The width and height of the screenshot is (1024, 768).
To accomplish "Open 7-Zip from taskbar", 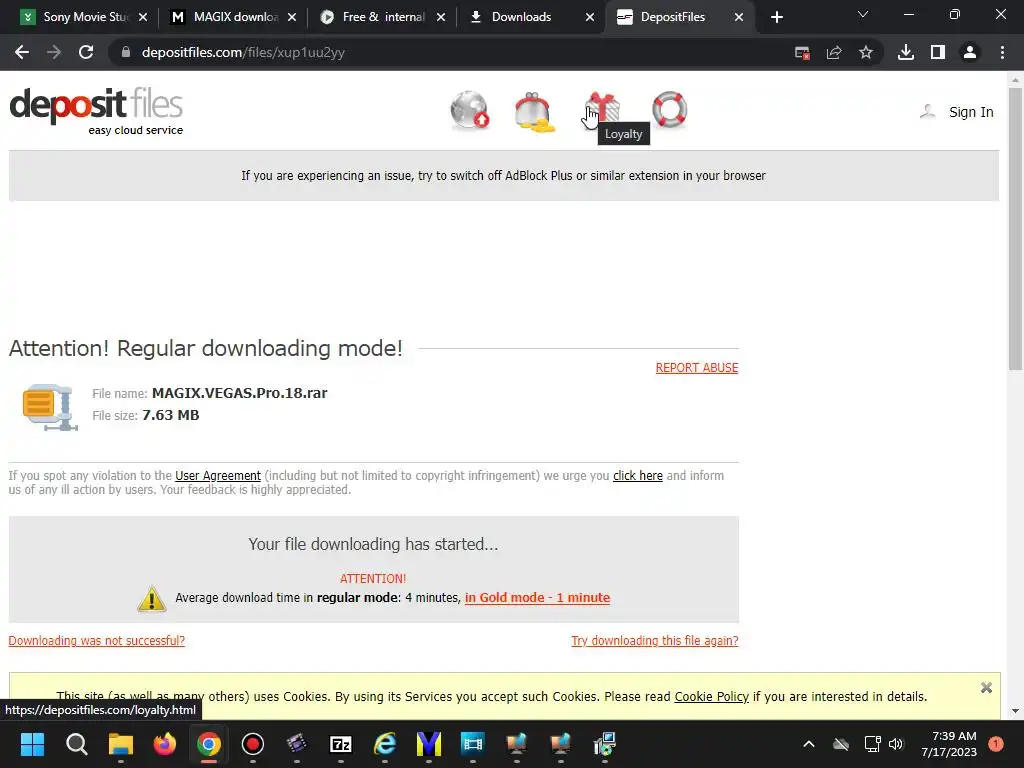I will 341,744.
